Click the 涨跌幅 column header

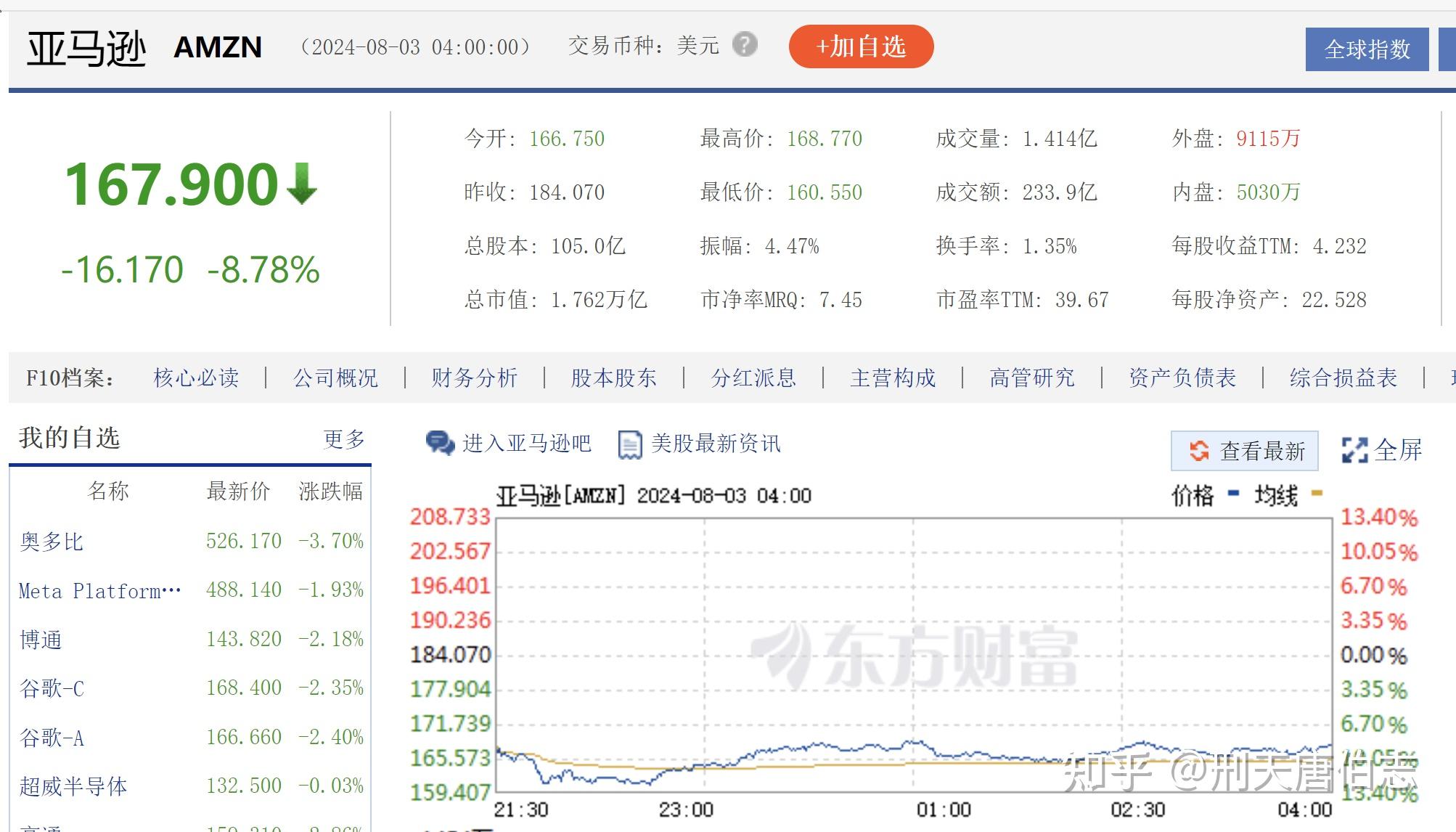tap(331, 491)
